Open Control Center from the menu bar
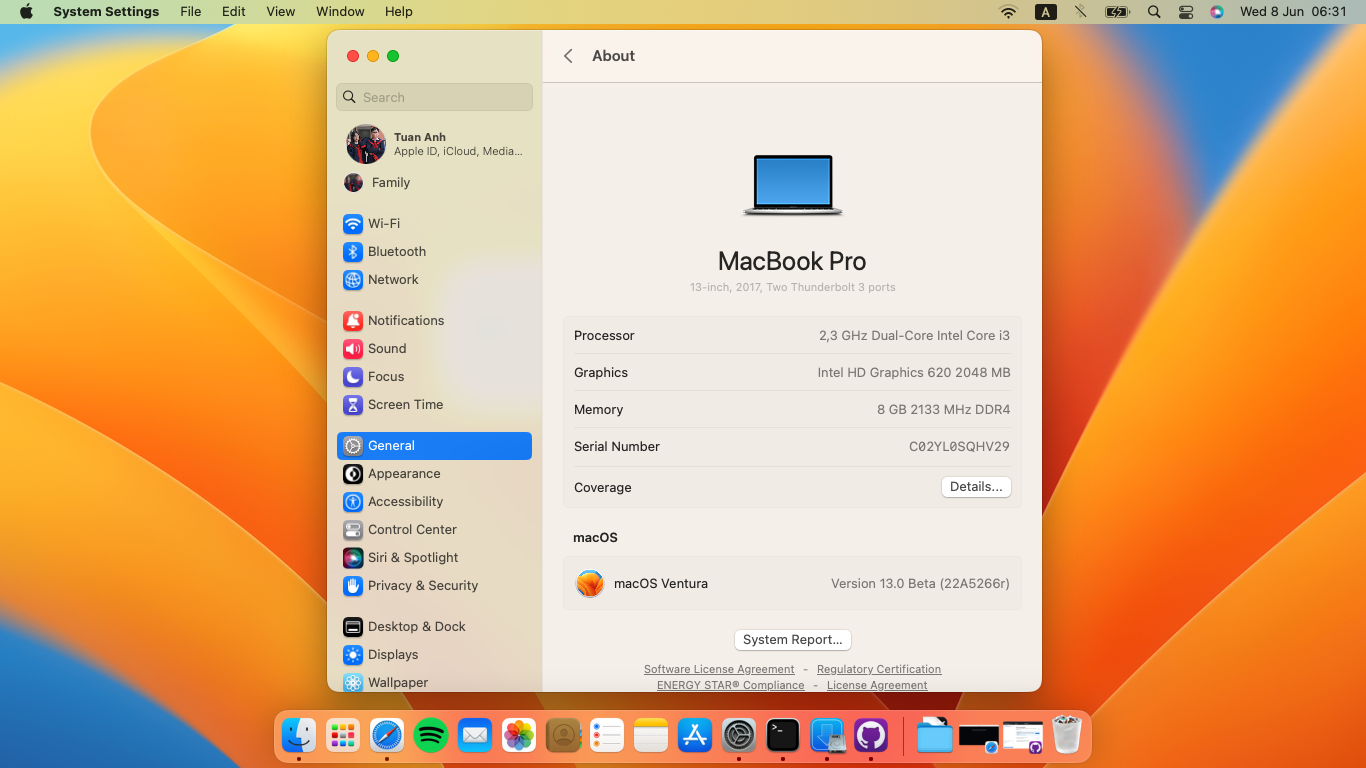Viewport: 1366px width, 768px height. 1186,12
